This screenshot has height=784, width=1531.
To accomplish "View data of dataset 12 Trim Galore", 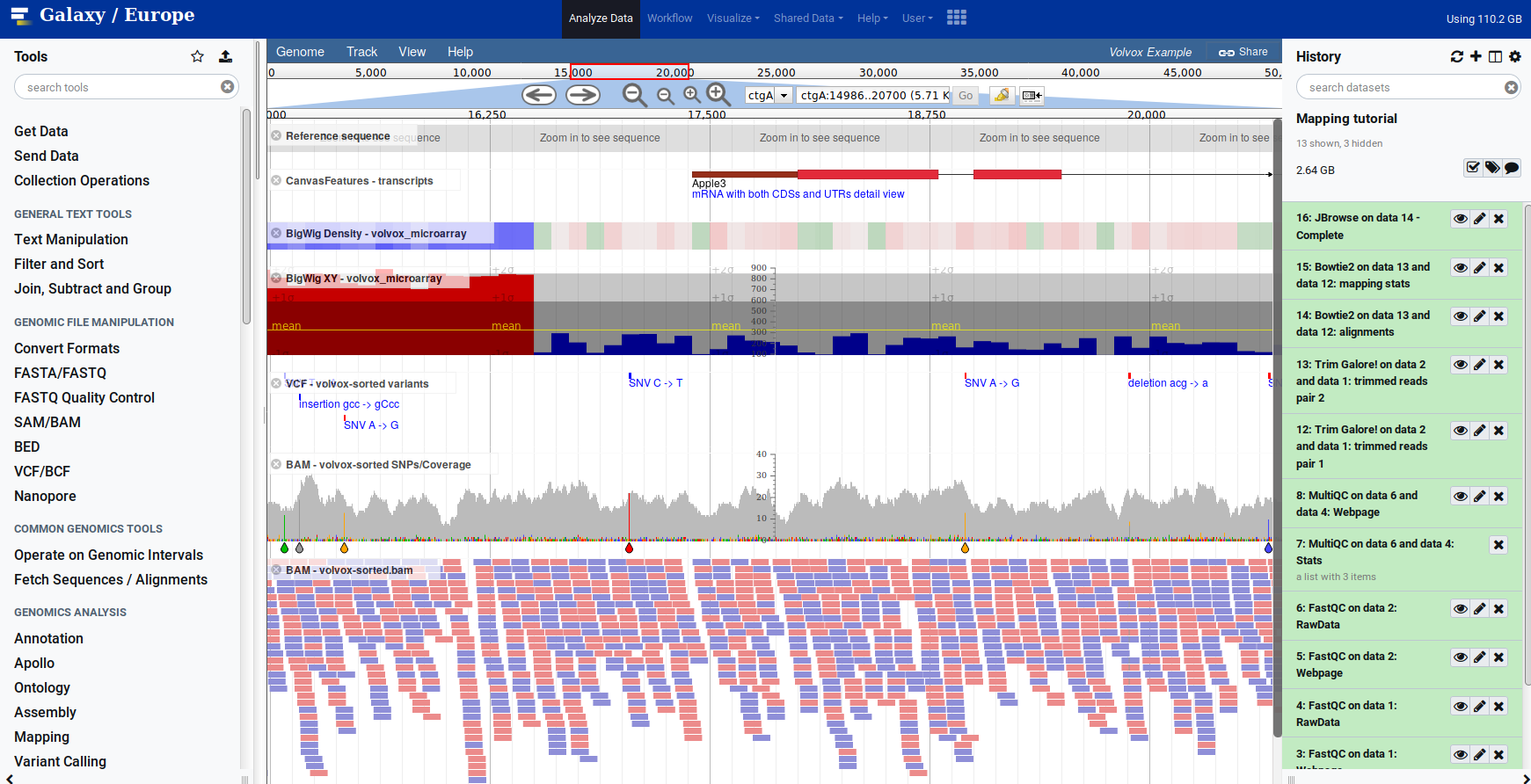I will [x=1461, y=431].
